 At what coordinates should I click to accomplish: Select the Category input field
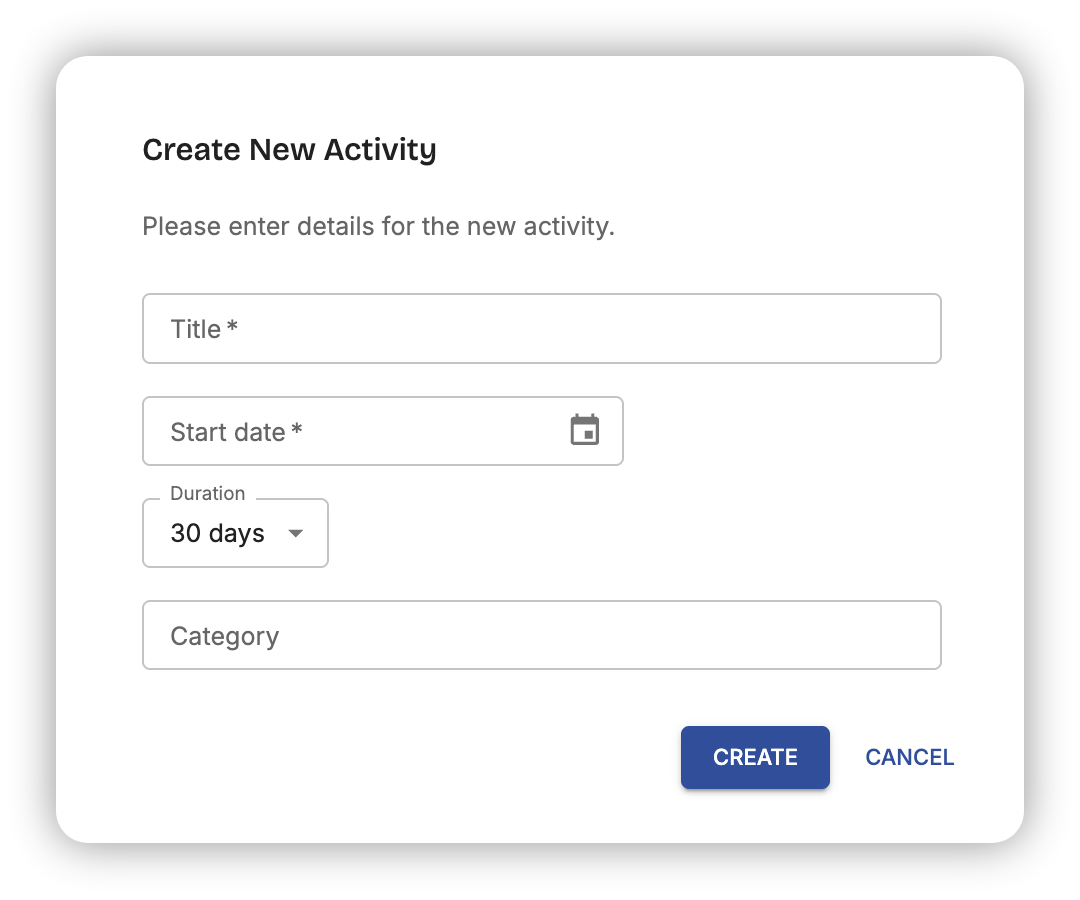541,636
